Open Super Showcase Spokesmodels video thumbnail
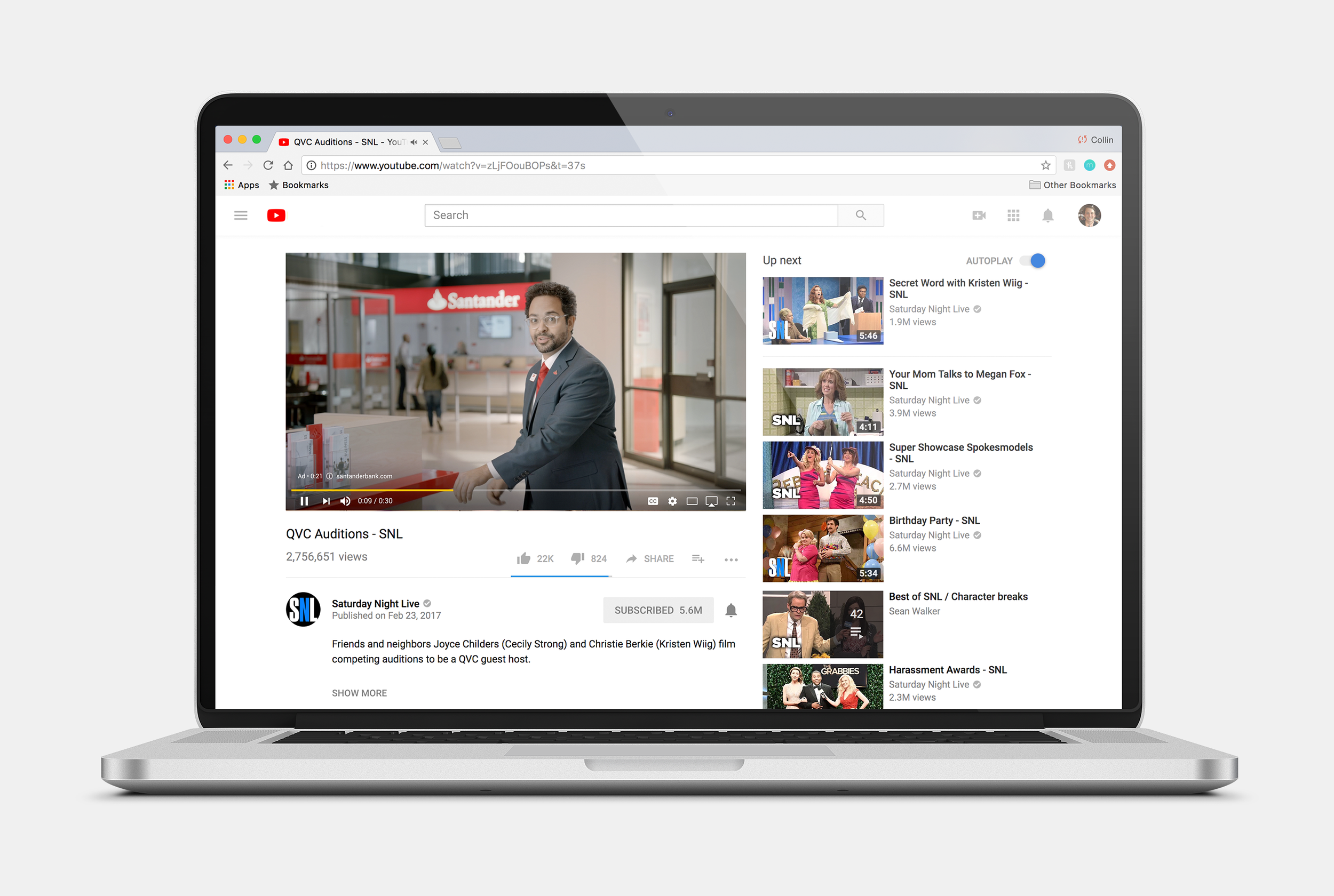This screenshot has height=896, width=1334. 823,475
